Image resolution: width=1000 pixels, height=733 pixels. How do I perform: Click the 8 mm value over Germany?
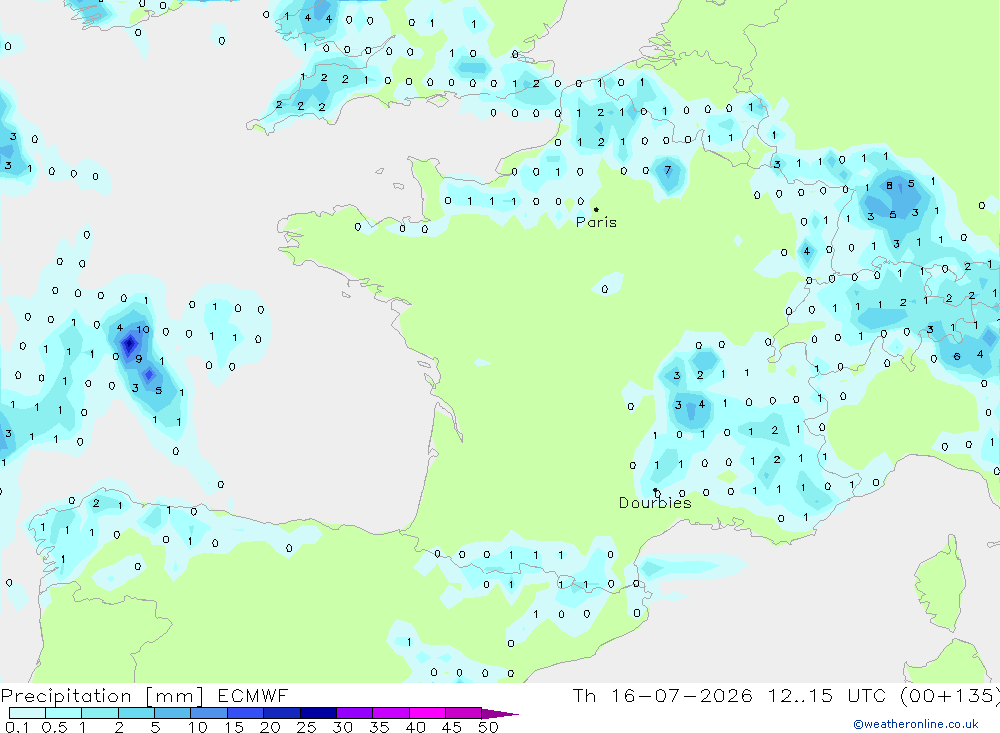(x=890, y=186)
